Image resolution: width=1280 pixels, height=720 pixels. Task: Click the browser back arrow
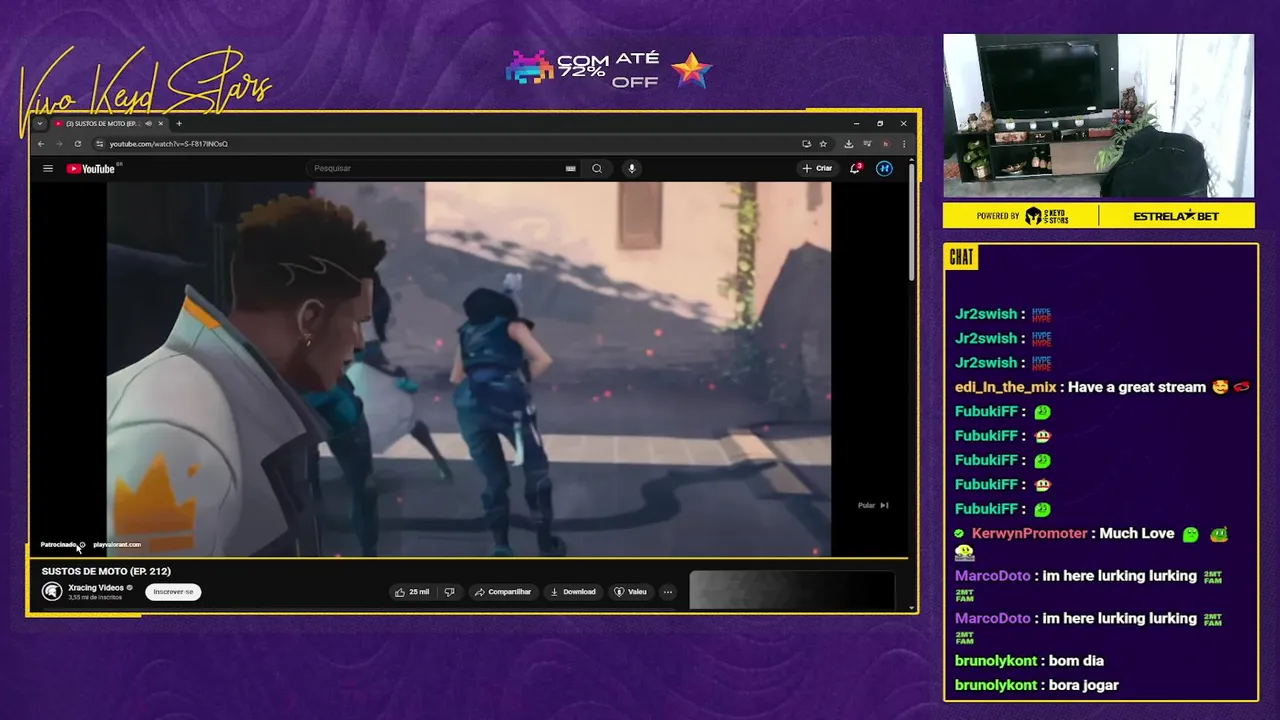tap(41, 144)
